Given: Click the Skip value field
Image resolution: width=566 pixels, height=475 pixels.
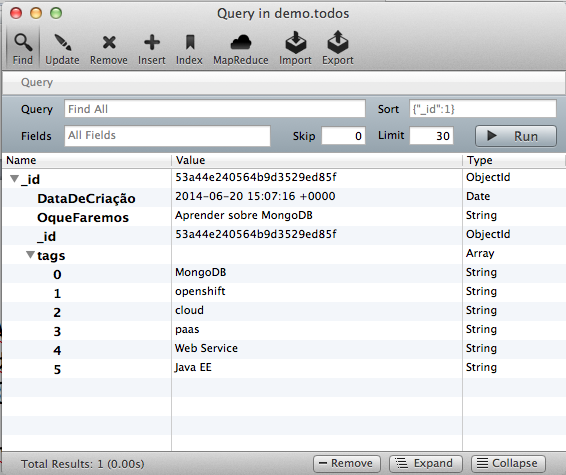Looking at the screenshot, I should click(x=343, y=136).
